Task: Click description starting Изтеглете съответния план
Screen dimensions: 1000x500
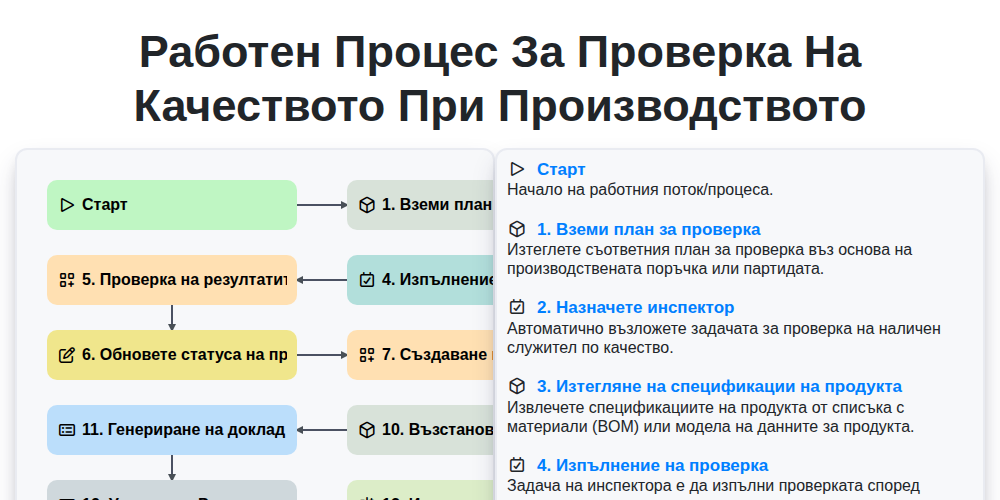Action: coord(710,259)
